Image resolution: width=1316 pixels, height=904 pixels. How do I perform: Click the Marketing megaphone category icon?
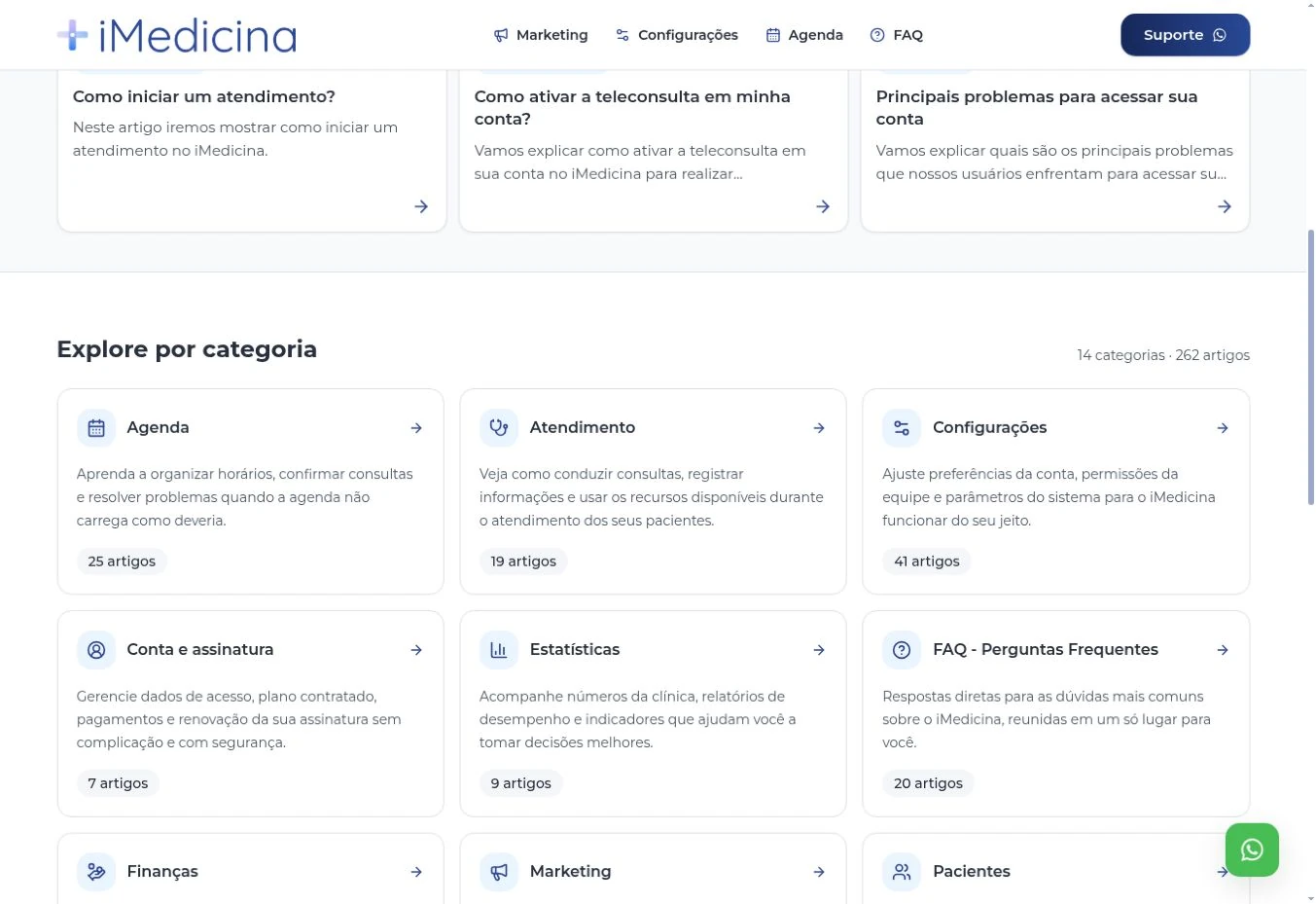(x=499, y=872)
